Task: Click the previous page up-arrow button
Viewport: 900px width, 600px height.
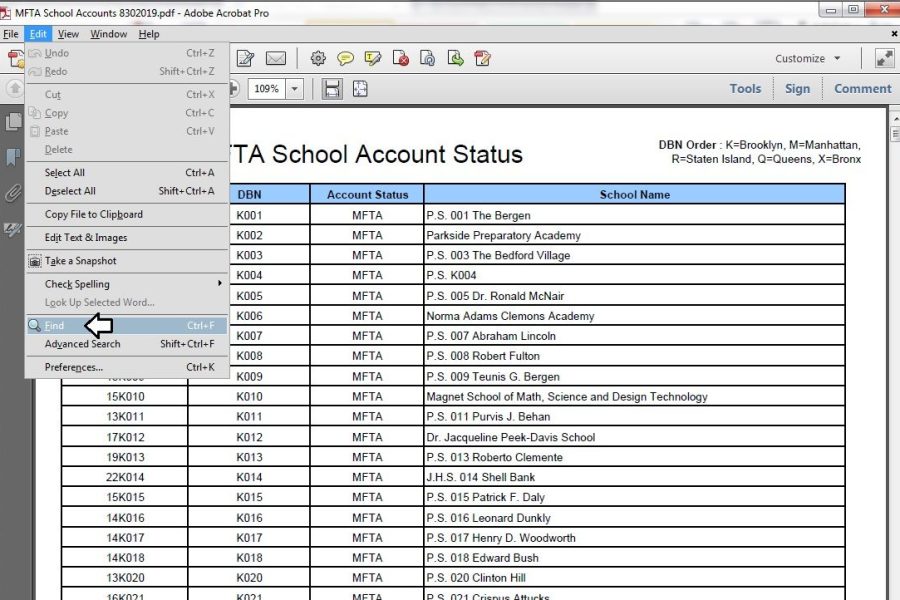Action: pyautogui.click(x=14, y=88)
